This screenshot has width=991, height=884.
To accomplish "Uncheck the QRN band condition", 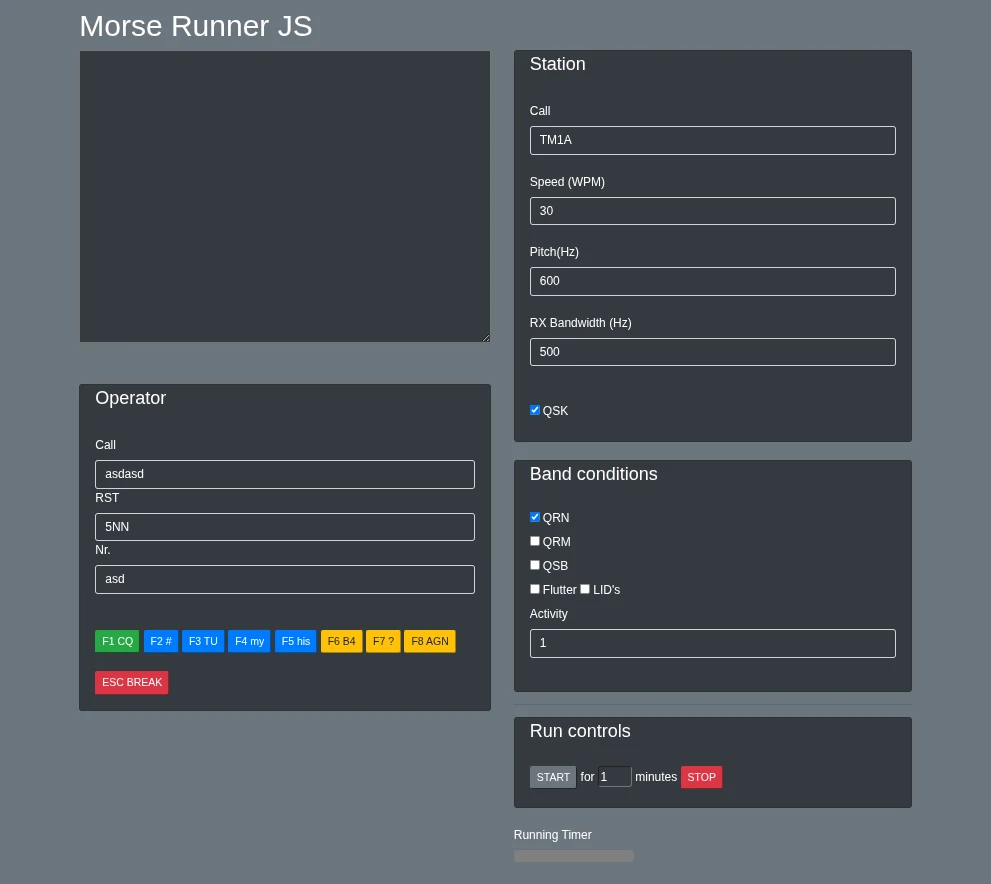I will (535, 517).
